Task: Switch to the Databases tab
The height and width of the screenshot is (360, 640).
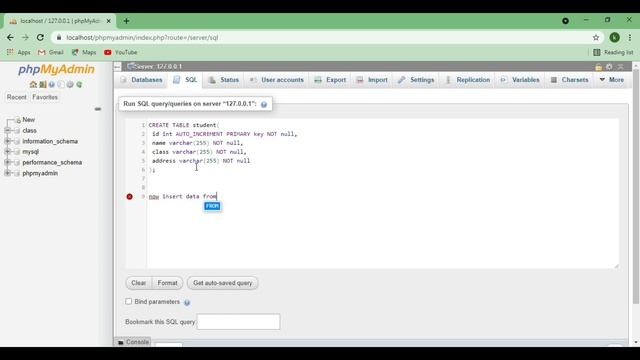Action: click(142, 80)
